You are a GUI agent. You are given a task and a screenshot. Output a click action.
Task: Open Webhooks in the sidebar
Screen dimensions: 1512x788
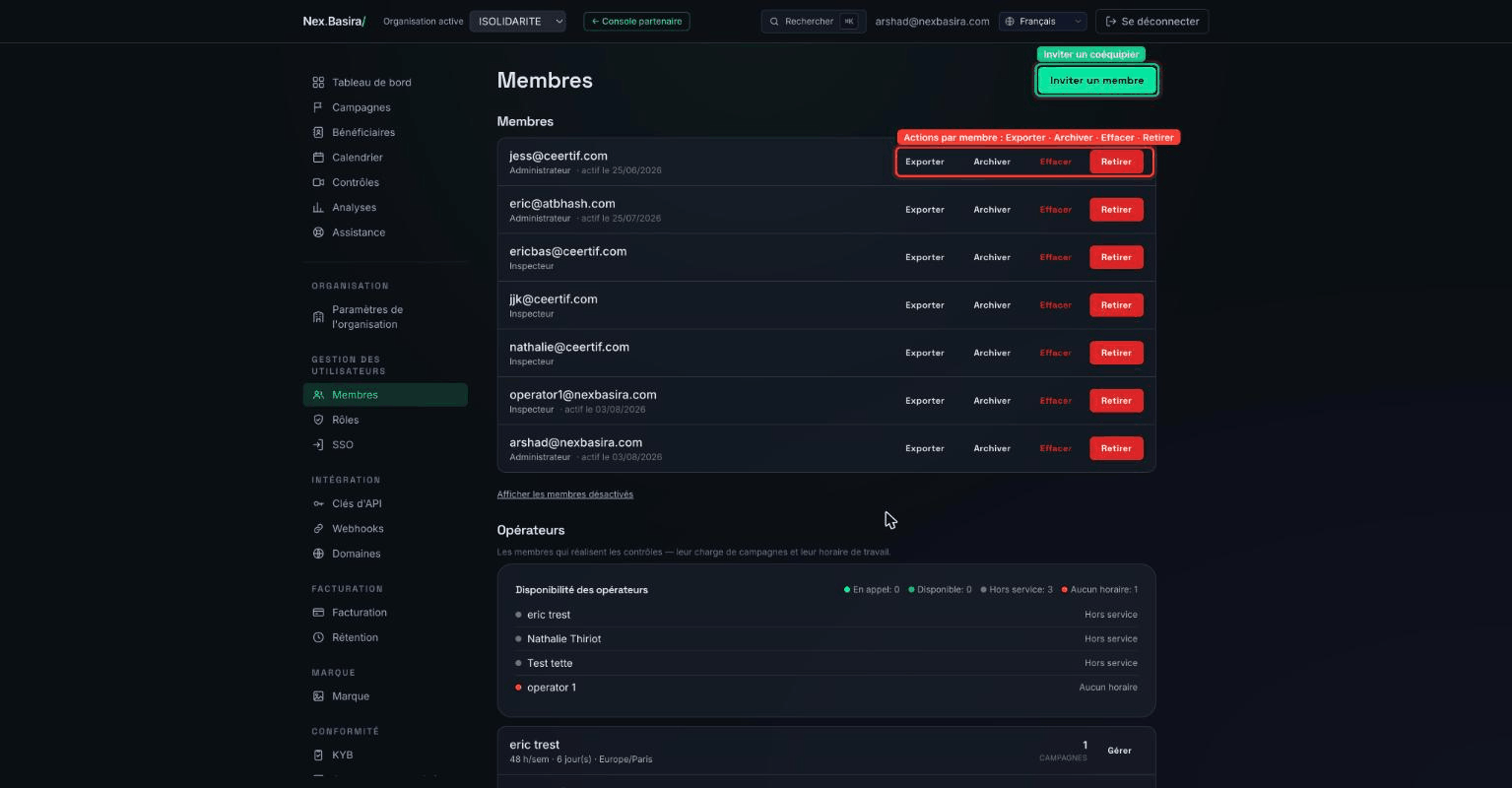(385, 529)
